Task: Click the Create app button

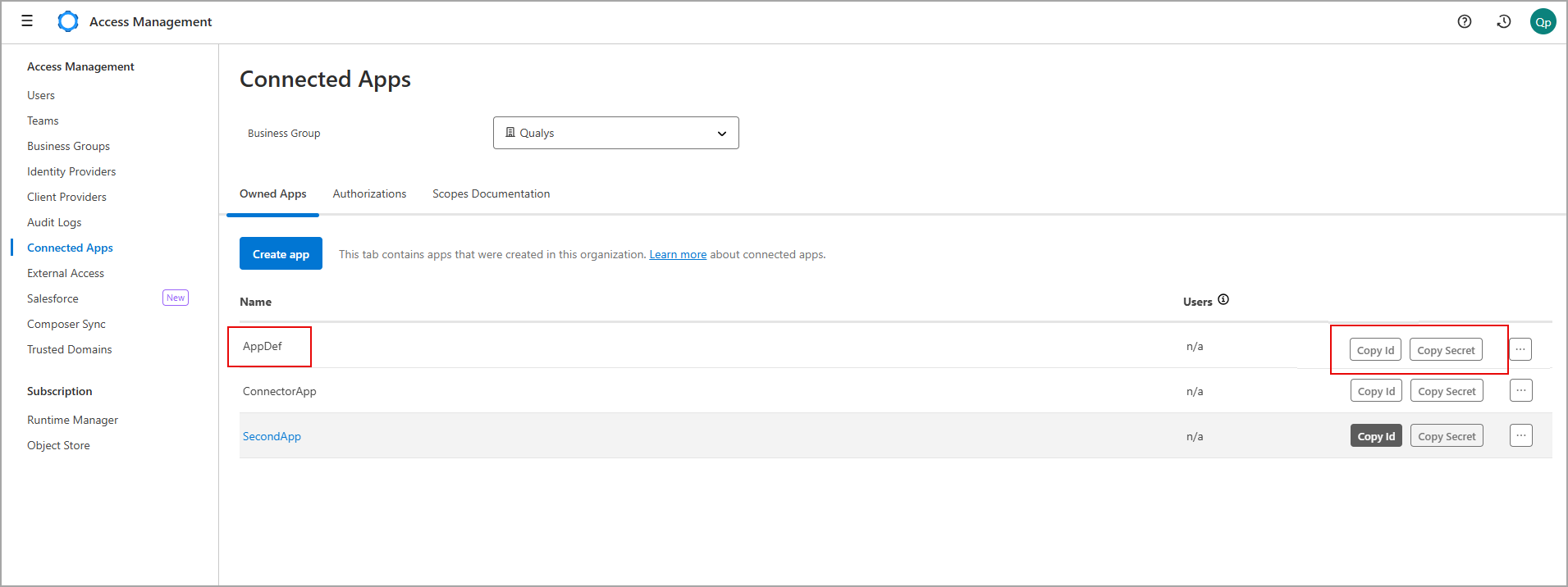Action: pos(281,254)
